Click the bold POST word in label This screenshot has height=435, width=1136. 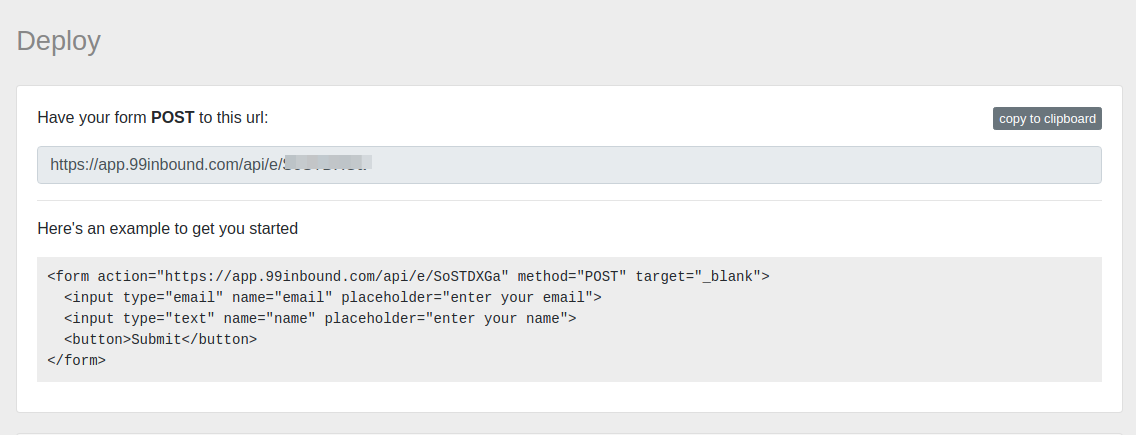pos(172,118)
